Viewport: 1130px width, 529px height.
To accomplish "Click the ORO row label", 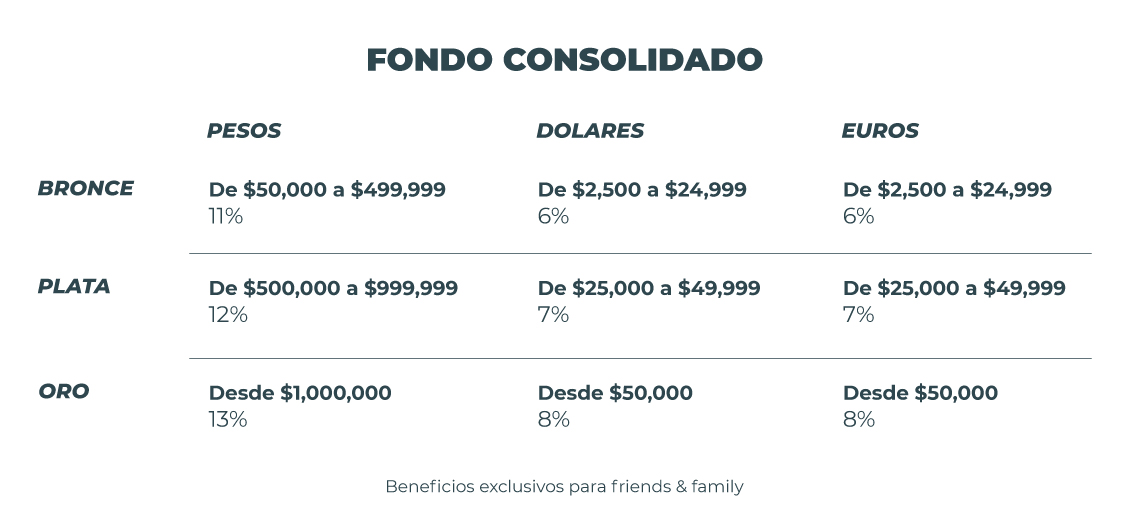I will click(x=63, y=391).
